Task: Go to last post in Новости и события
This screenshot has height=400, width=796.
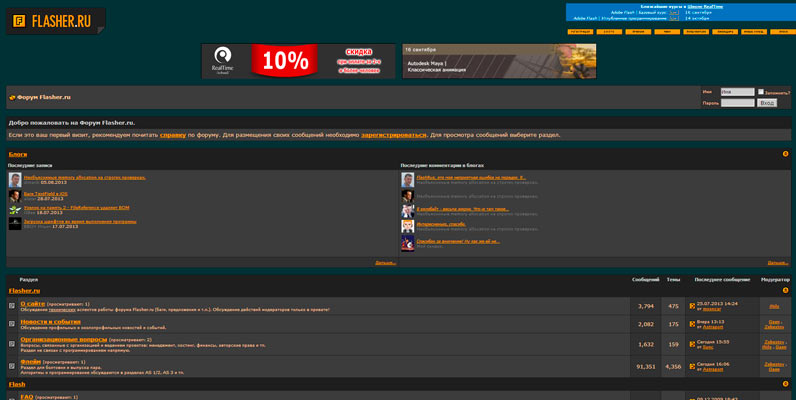Action: pos(692,324)
